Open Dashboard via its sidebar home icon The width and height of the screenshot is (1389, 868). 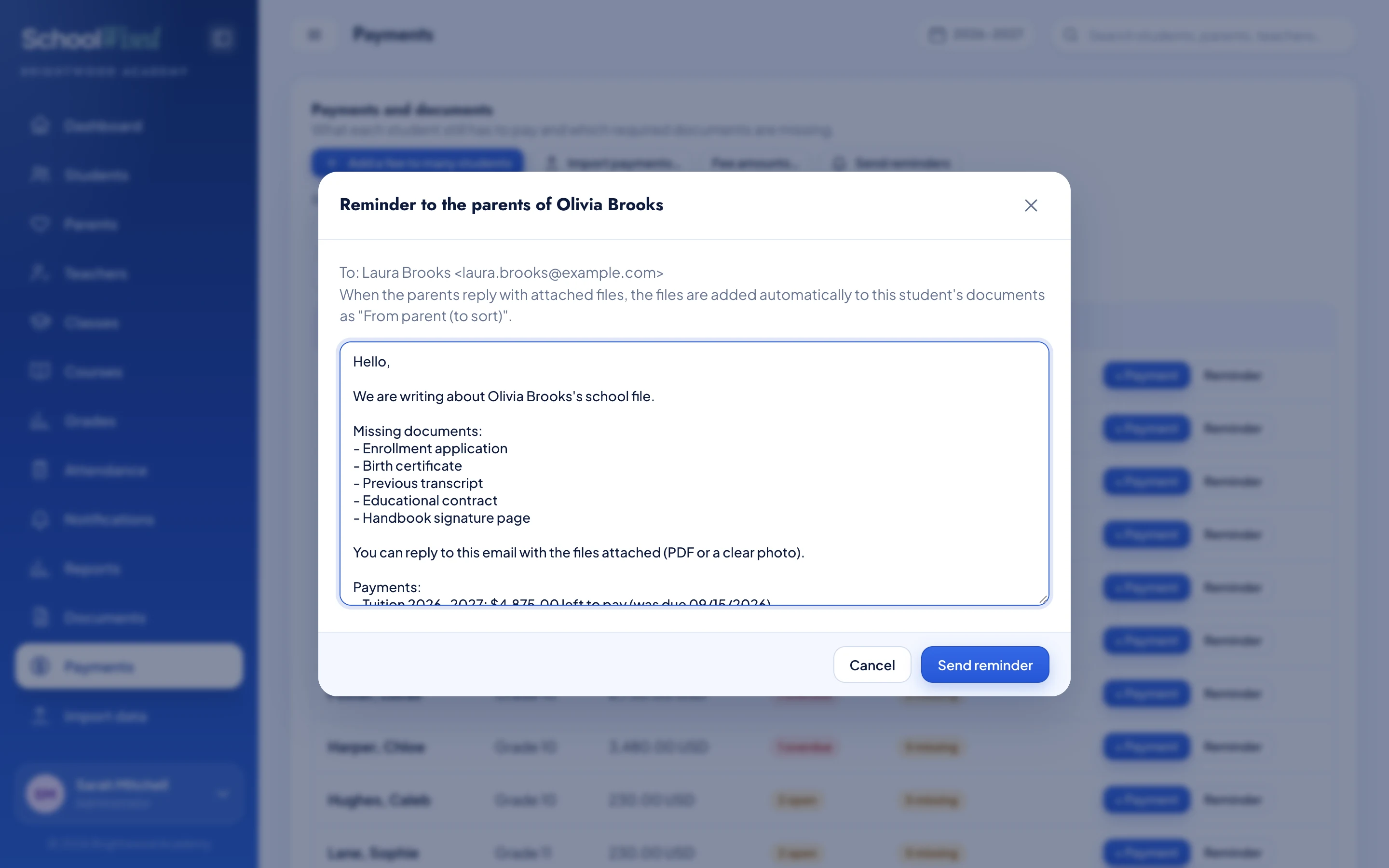click(40, 126)
